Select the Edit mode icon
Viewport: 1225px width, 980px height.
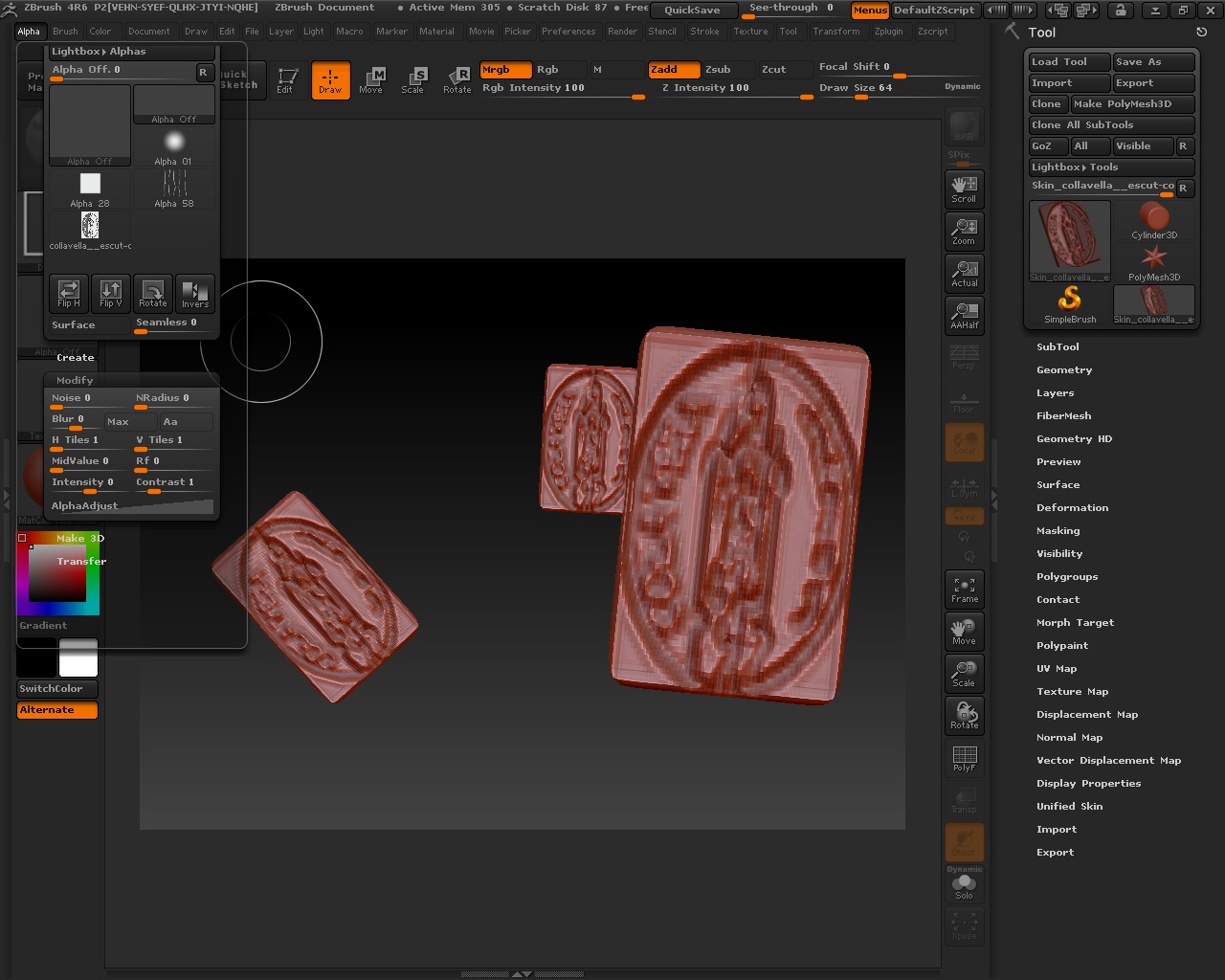coord(286,80)
